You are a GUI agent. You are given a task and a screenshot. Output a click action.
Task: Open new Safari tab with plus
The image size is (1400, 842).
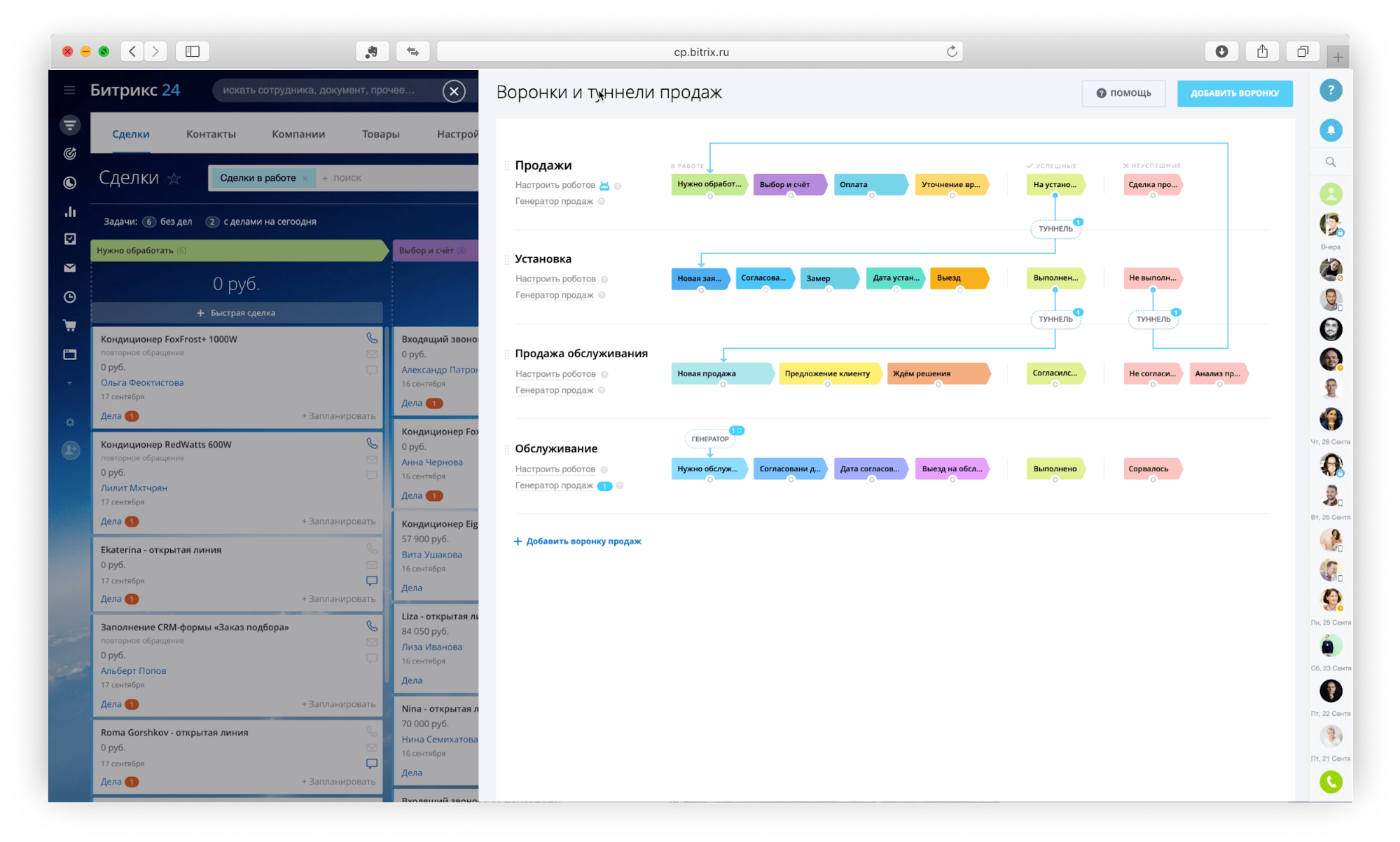[1338, 57]
